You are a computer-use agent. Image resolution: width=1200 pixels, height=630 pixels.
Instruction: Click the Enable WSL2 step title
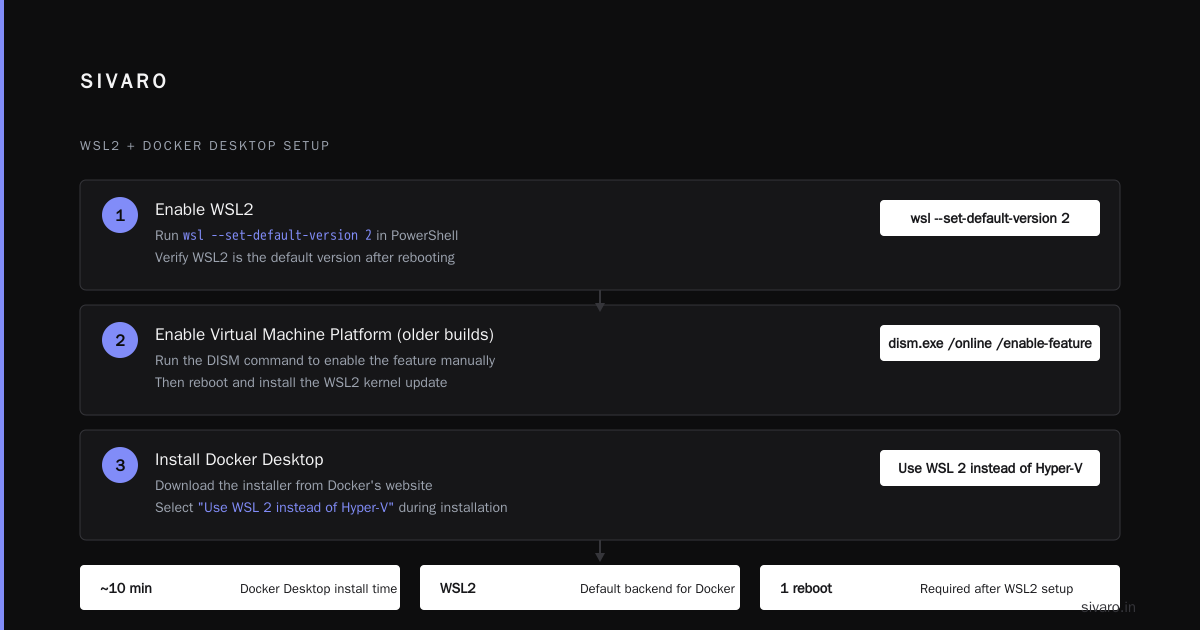(204, 209)
